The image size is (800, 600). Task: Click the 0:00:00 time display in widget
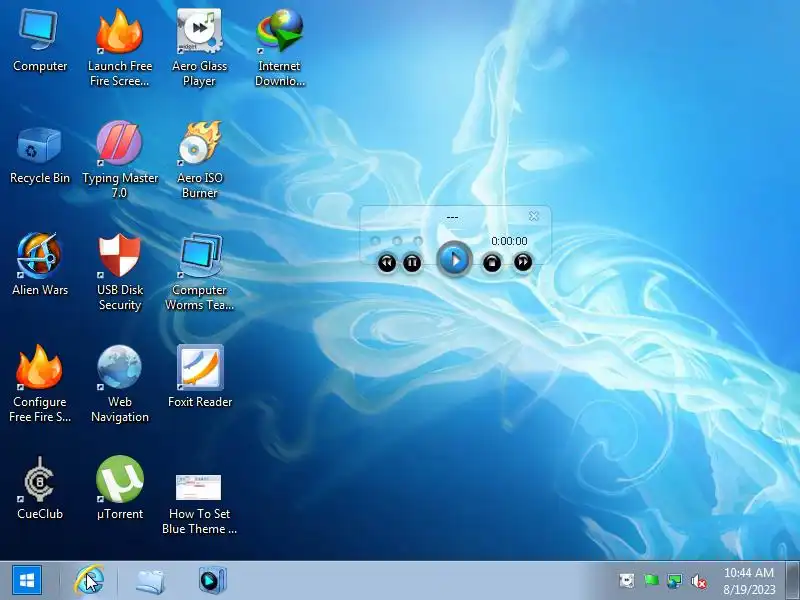[x=509, y=241]
